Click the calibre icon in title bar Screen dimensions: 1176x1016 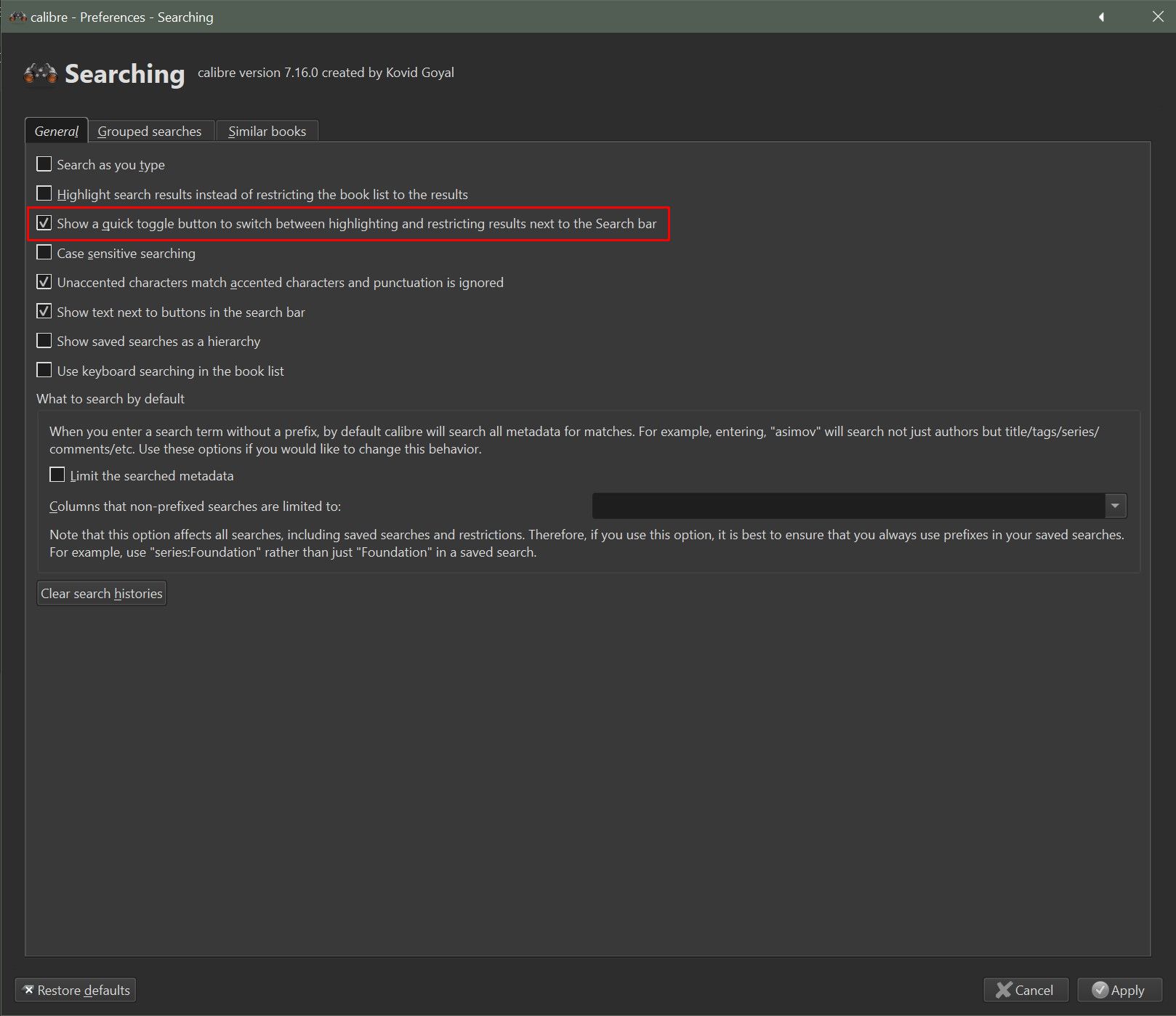tap(17, 17)
